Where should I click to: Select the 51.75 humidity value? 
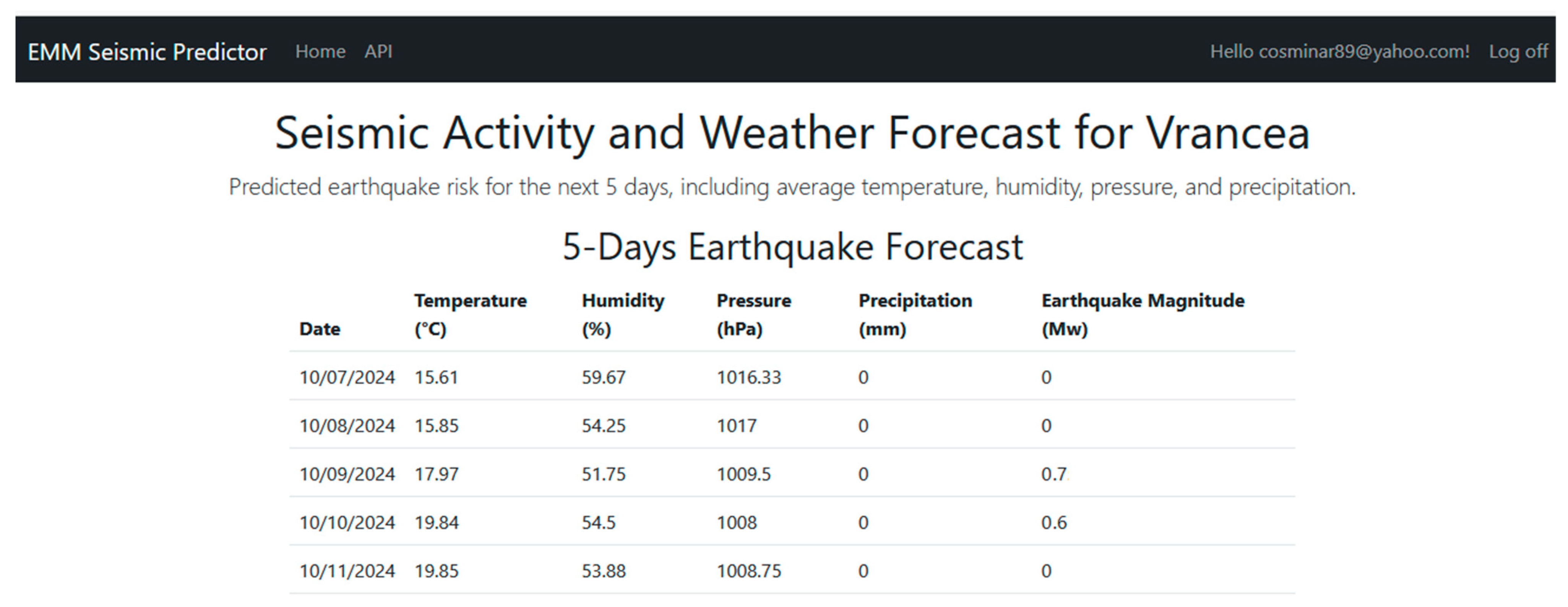[603, 474]
